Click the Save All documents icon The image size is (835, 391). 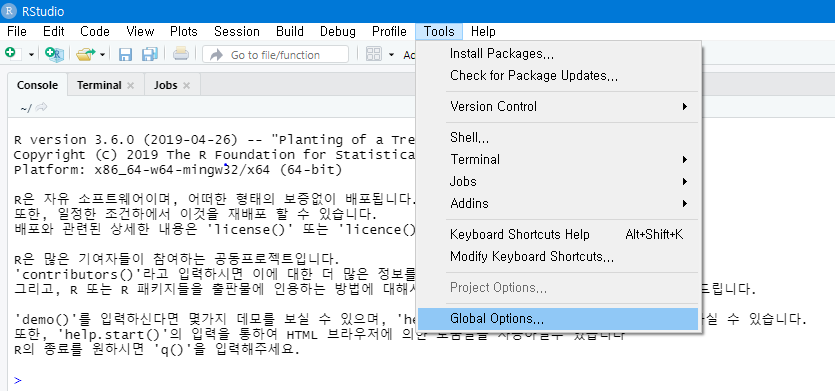[x=150, y=54]
